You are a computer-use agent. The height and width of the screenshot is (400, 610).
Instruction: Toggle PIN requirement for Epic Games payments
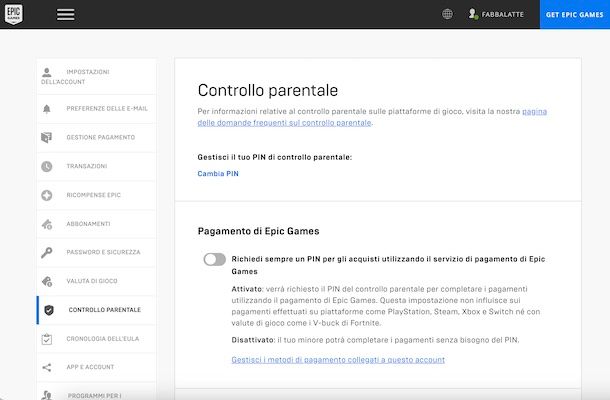214,260
